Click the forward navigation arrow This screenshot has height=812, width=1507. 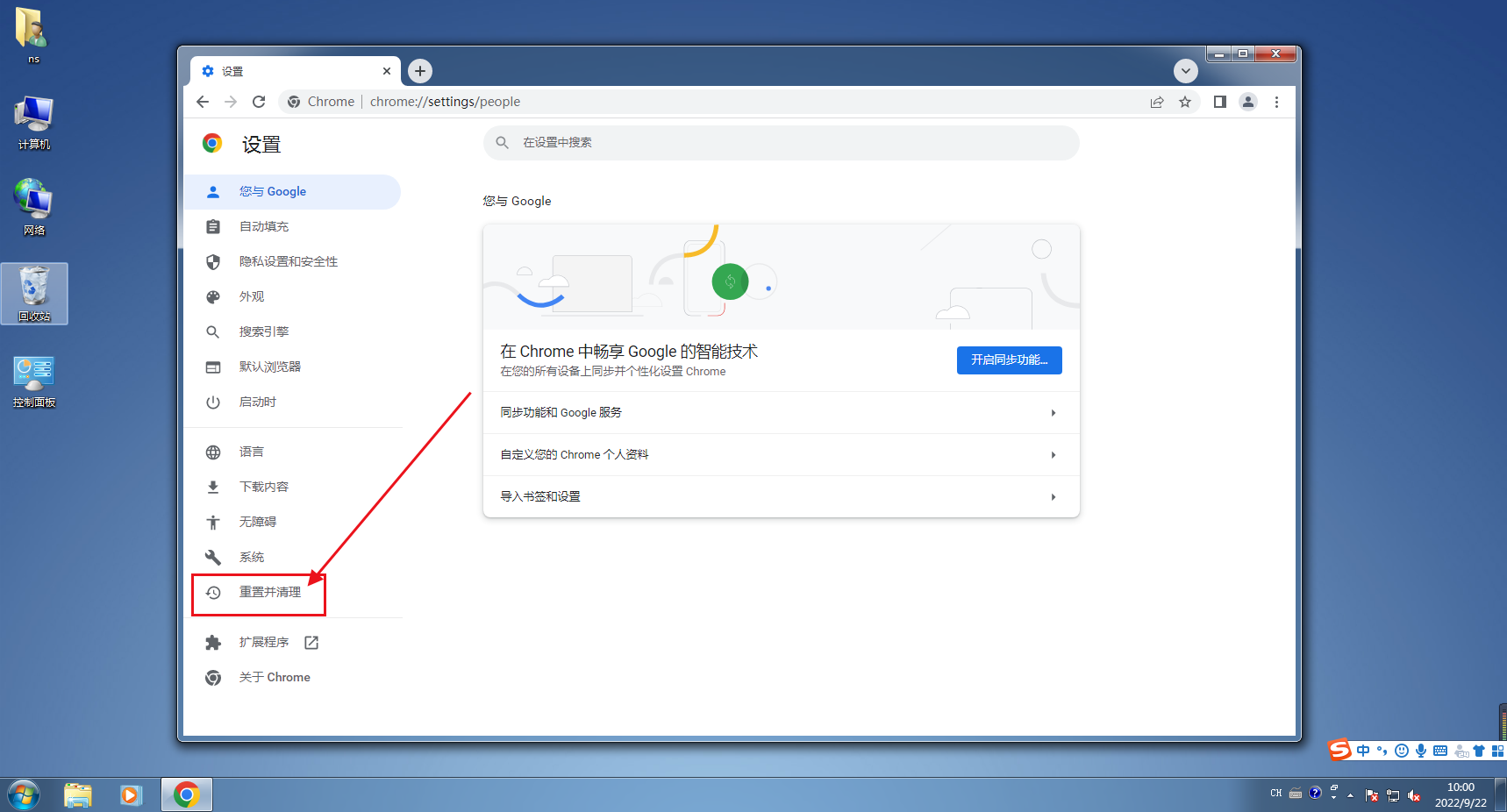231,102
